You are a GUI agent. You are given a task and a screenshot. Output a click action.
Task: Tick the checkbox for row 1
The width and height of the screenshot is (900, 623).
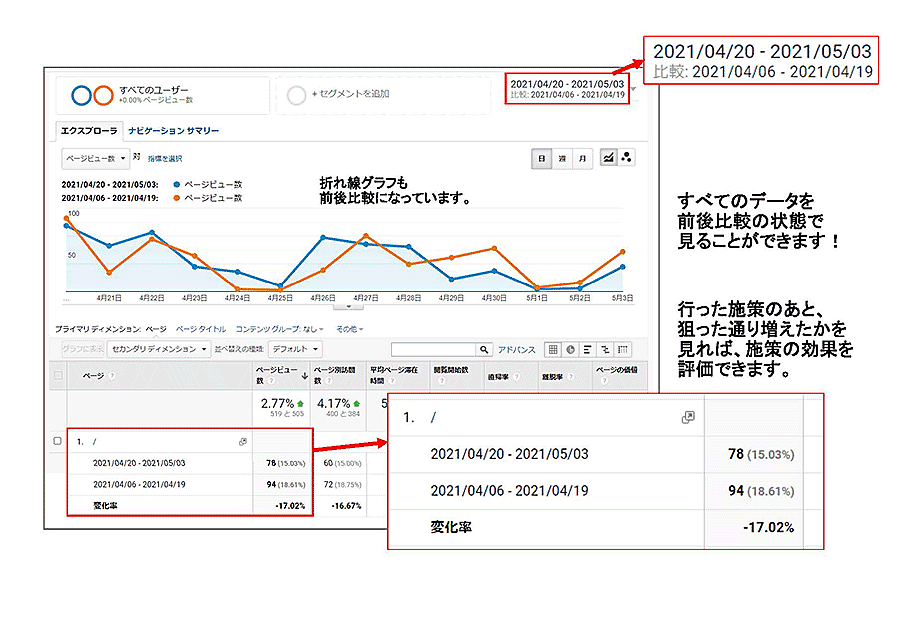coord(57,441)
